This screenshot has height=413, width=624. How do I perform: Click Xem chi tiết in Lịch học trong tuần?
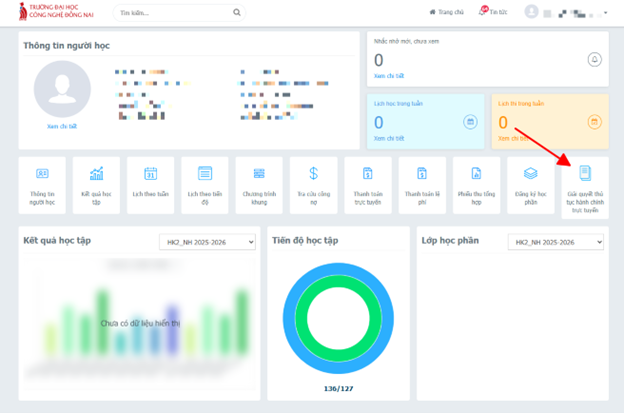pyautogui.click(x=389, y=138)
